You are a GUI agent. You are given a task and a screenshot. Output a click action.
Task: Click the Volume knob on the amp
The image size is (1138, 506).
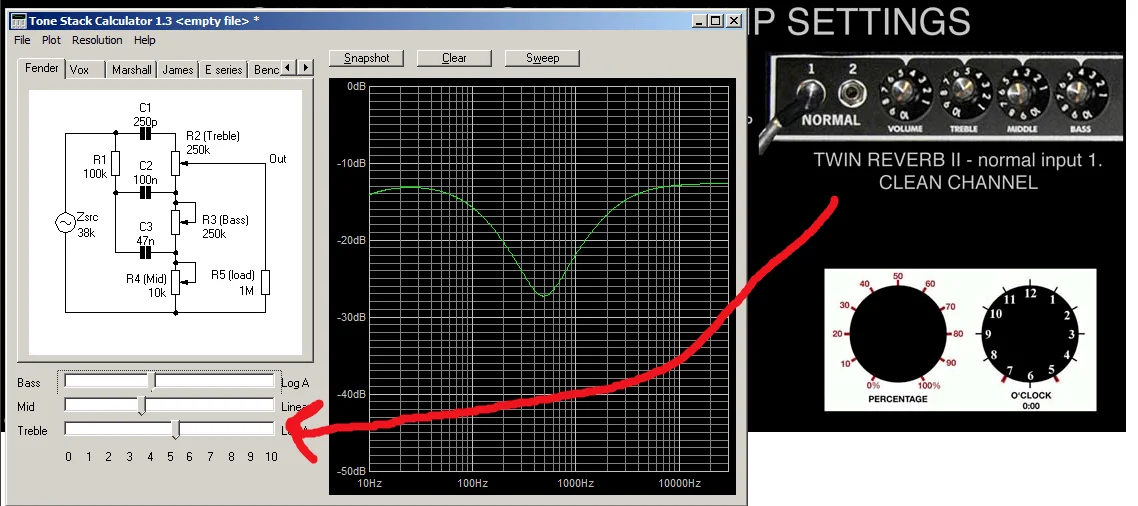click(905, 91)
